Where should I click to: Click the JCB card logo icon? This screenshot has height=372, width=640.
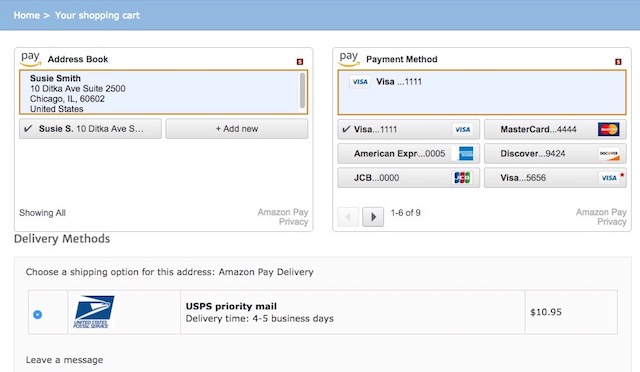tap(462, 178)
